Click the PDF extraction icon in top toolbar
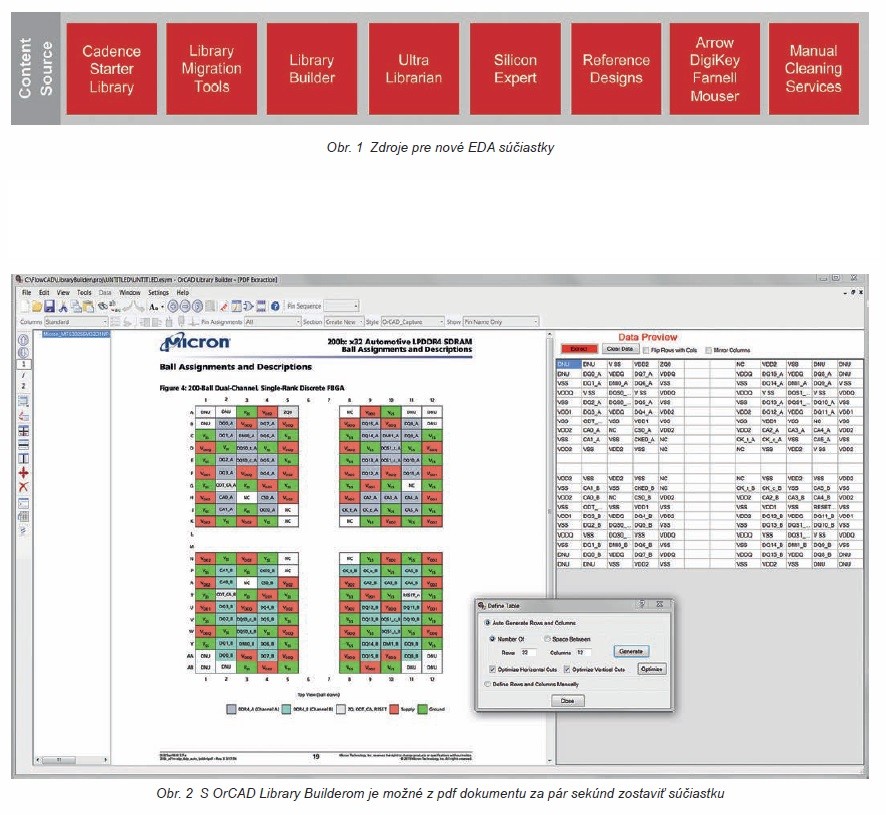886x815 pixels. click(224, 306)
